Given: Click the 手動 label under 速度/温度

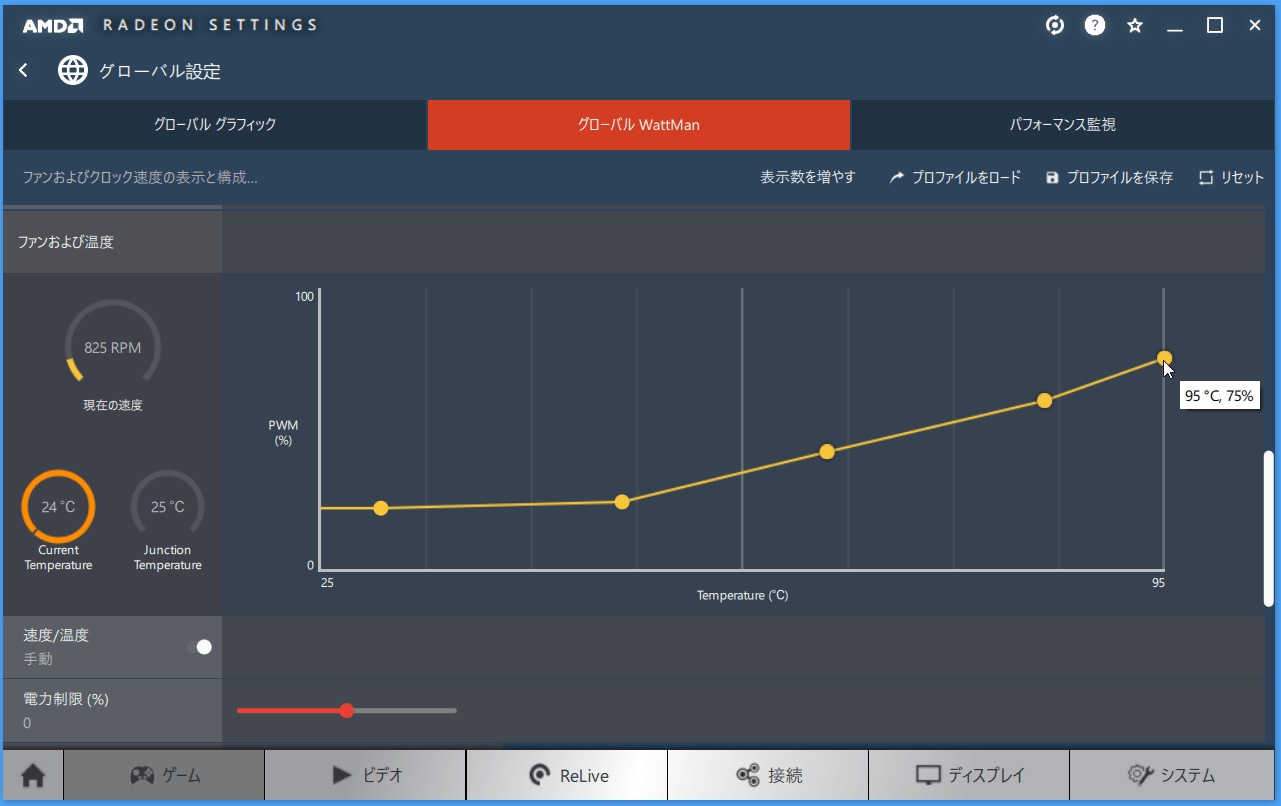Looking at the screenshot, I should pos(38,659).
